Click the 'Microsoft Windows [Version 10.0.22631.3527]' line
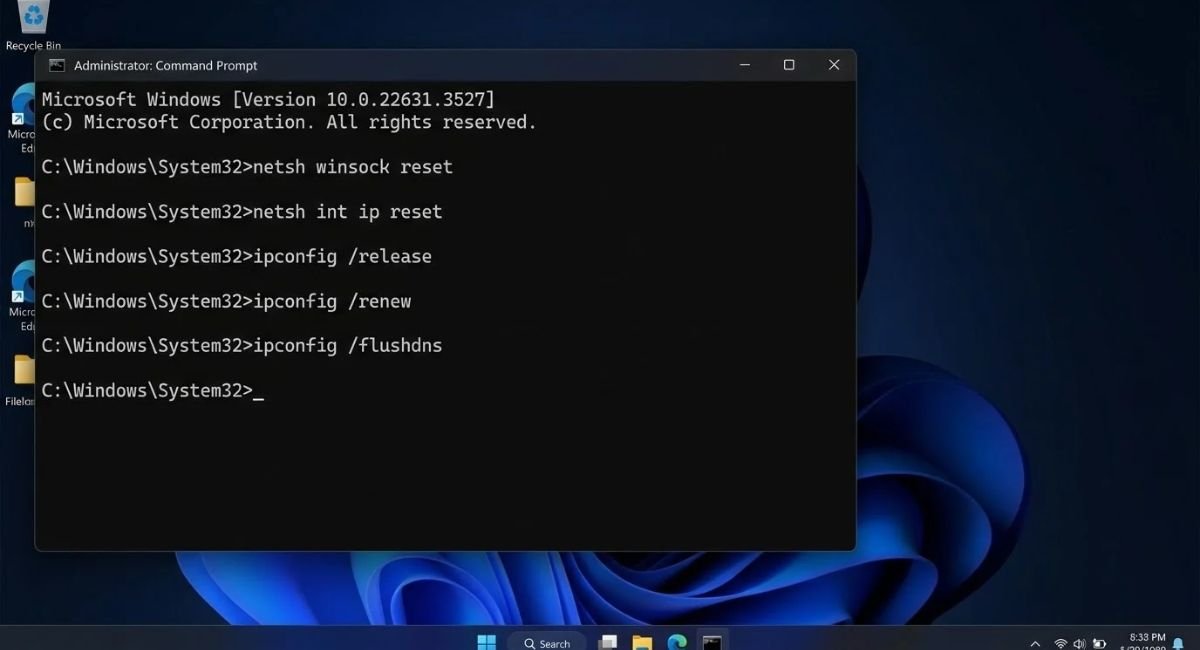Viewport: 1200px width, 650px height. [x=268, y=100]
